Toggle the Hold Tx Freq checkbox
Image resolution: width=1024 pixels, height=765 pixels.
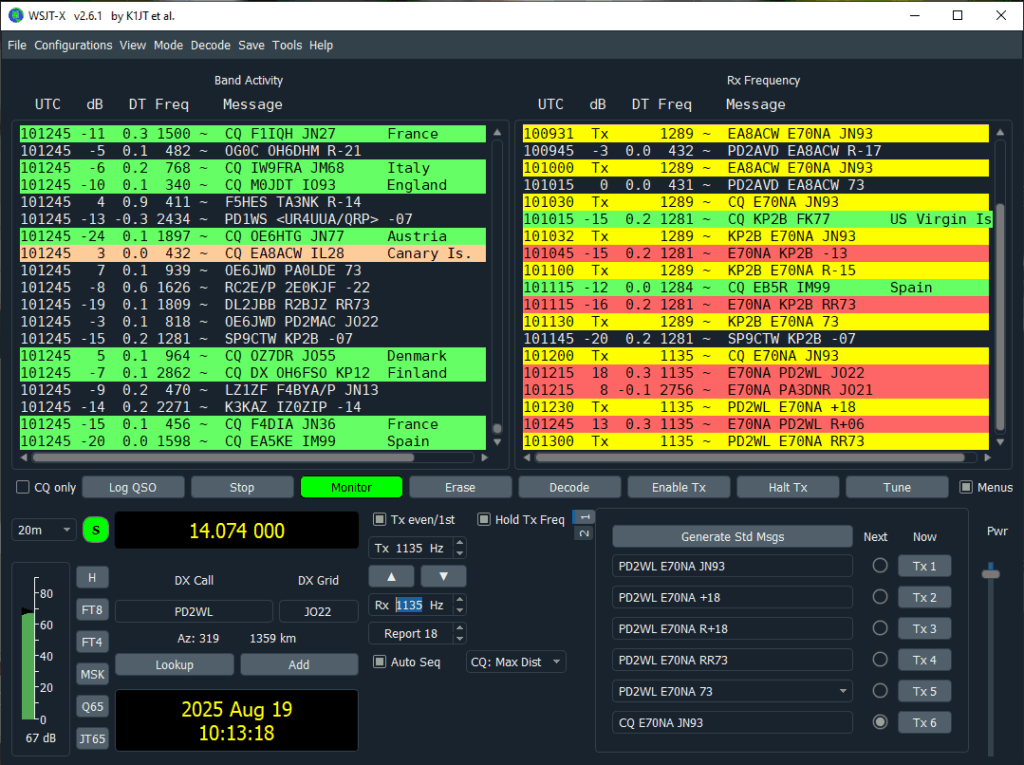484,520
